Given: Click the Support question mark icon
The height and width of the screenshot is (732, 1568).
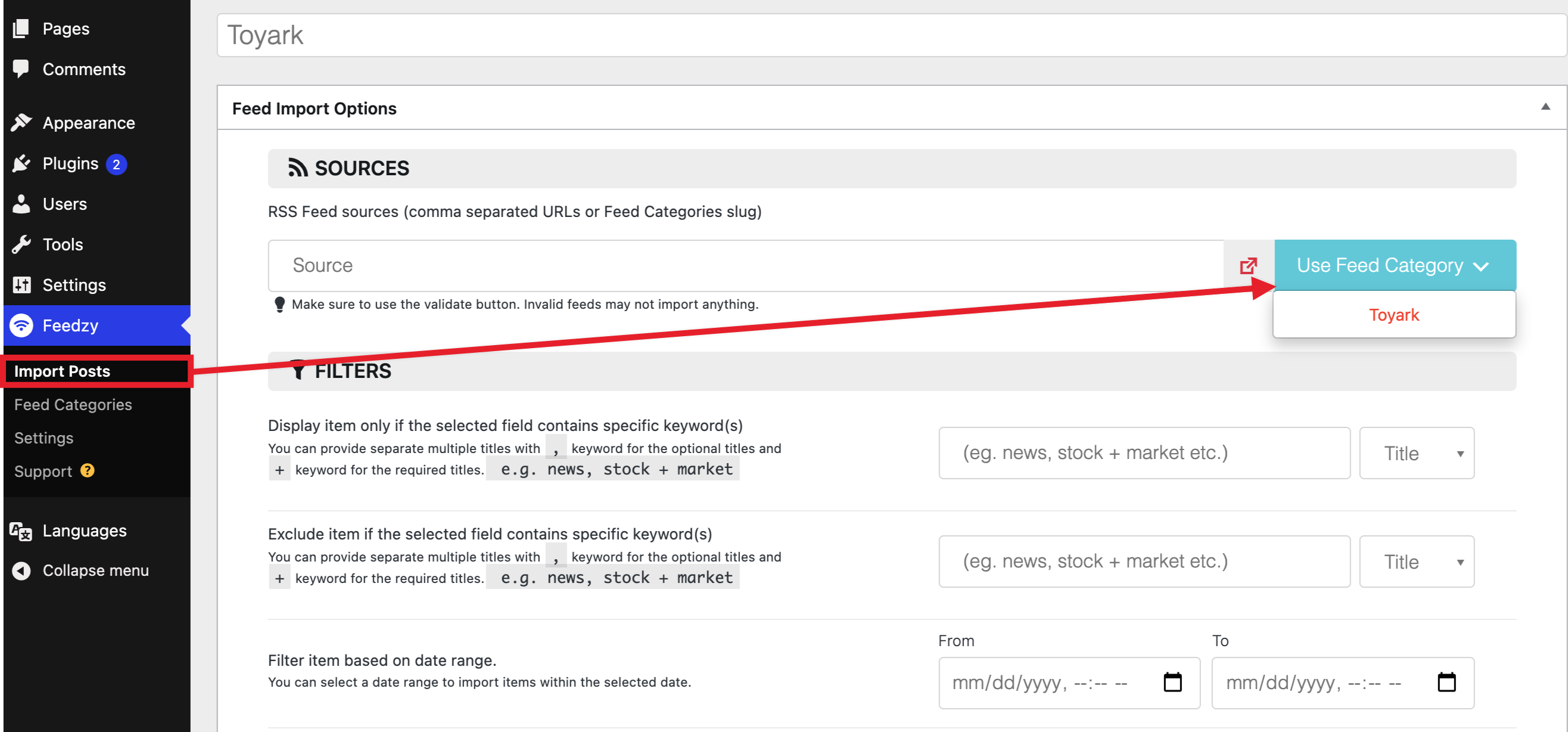Looking at the screenshot, I should 88,470.
